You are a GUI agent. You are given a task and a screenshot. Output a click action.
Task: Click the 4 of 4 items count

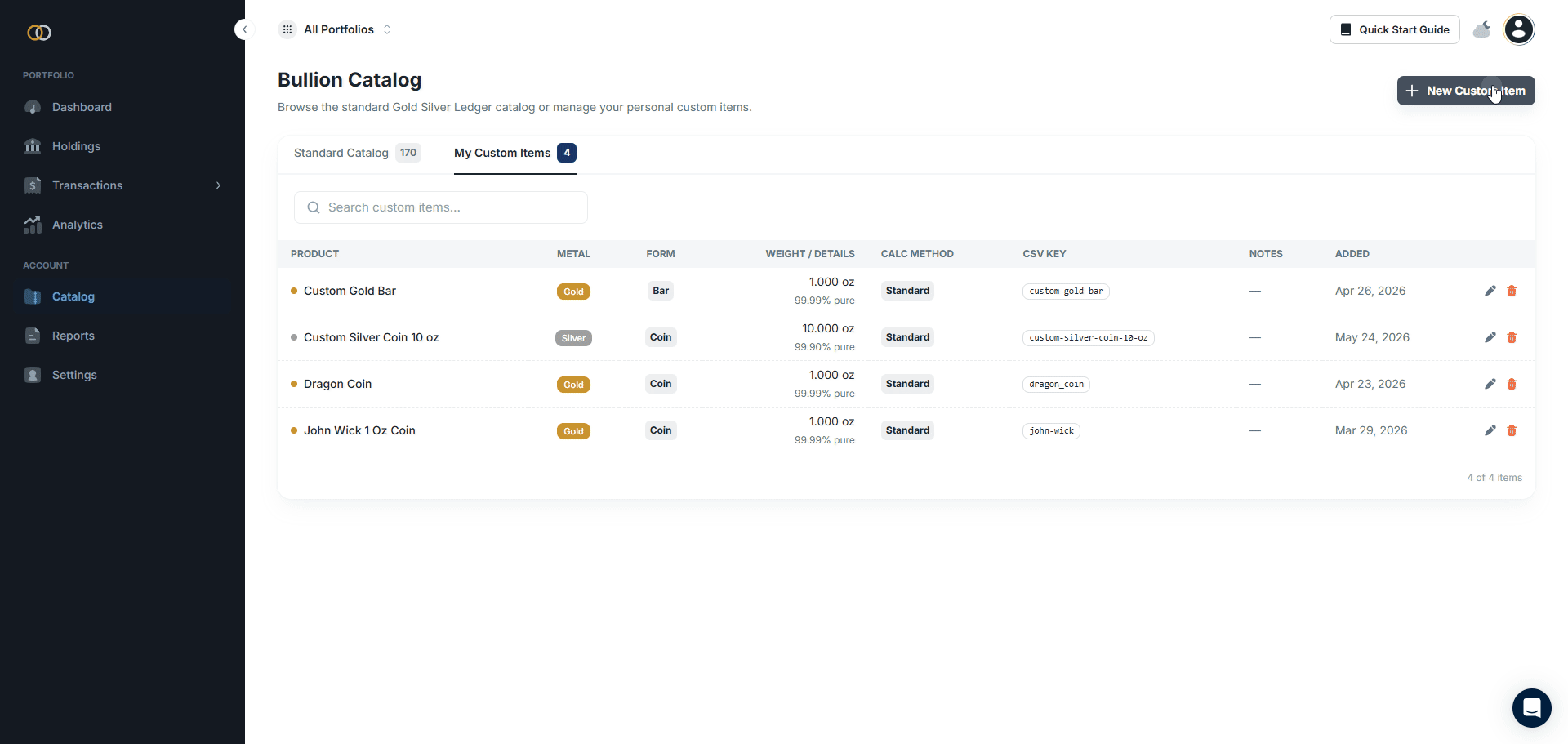point(1494,478)
